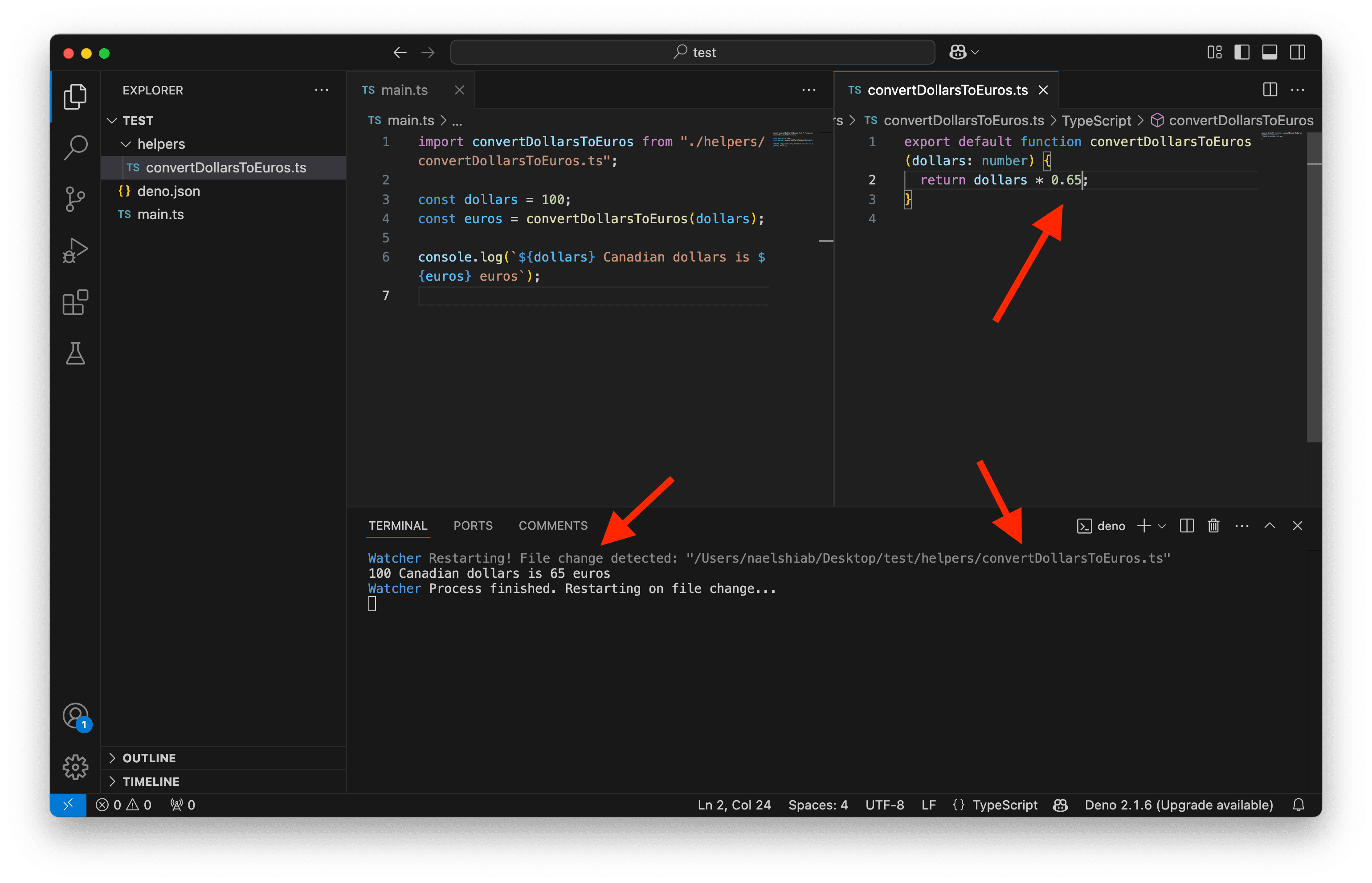The width and height of the screenshot is (1372, 883).
Task: Open the remote window indicator
Action: 68,805
